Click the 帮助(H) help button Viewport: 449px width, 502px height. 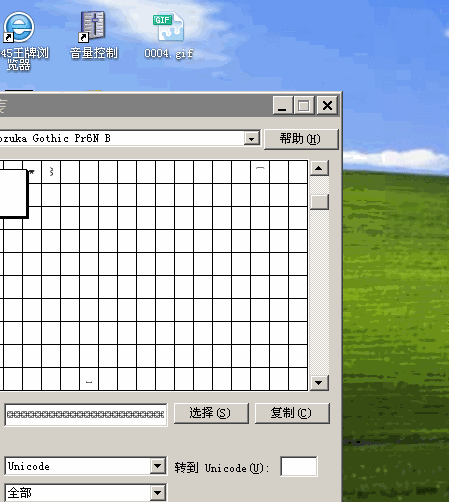tap(301, 139)
